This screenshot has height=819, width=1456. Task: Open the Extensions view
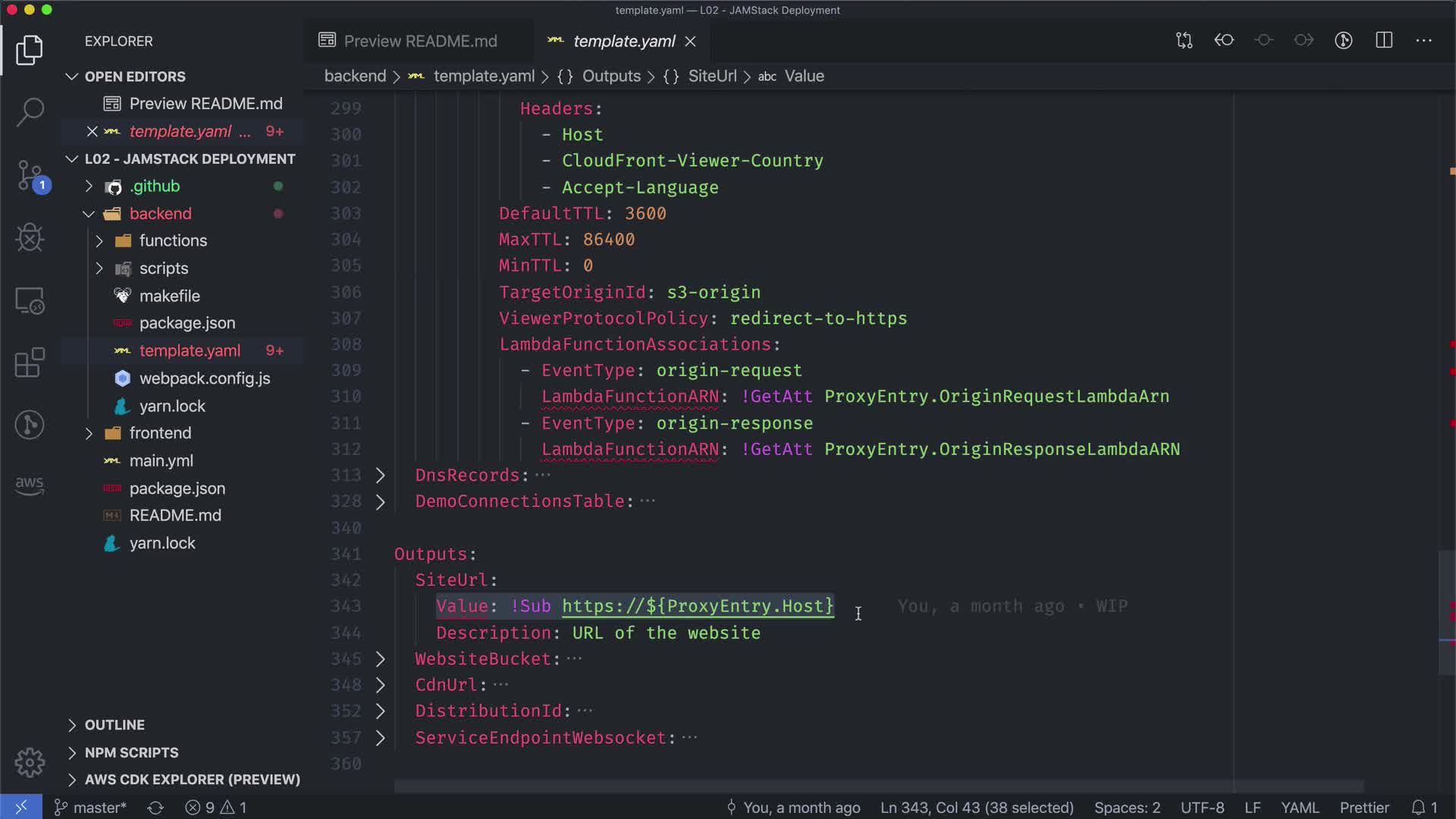[30, 362]
